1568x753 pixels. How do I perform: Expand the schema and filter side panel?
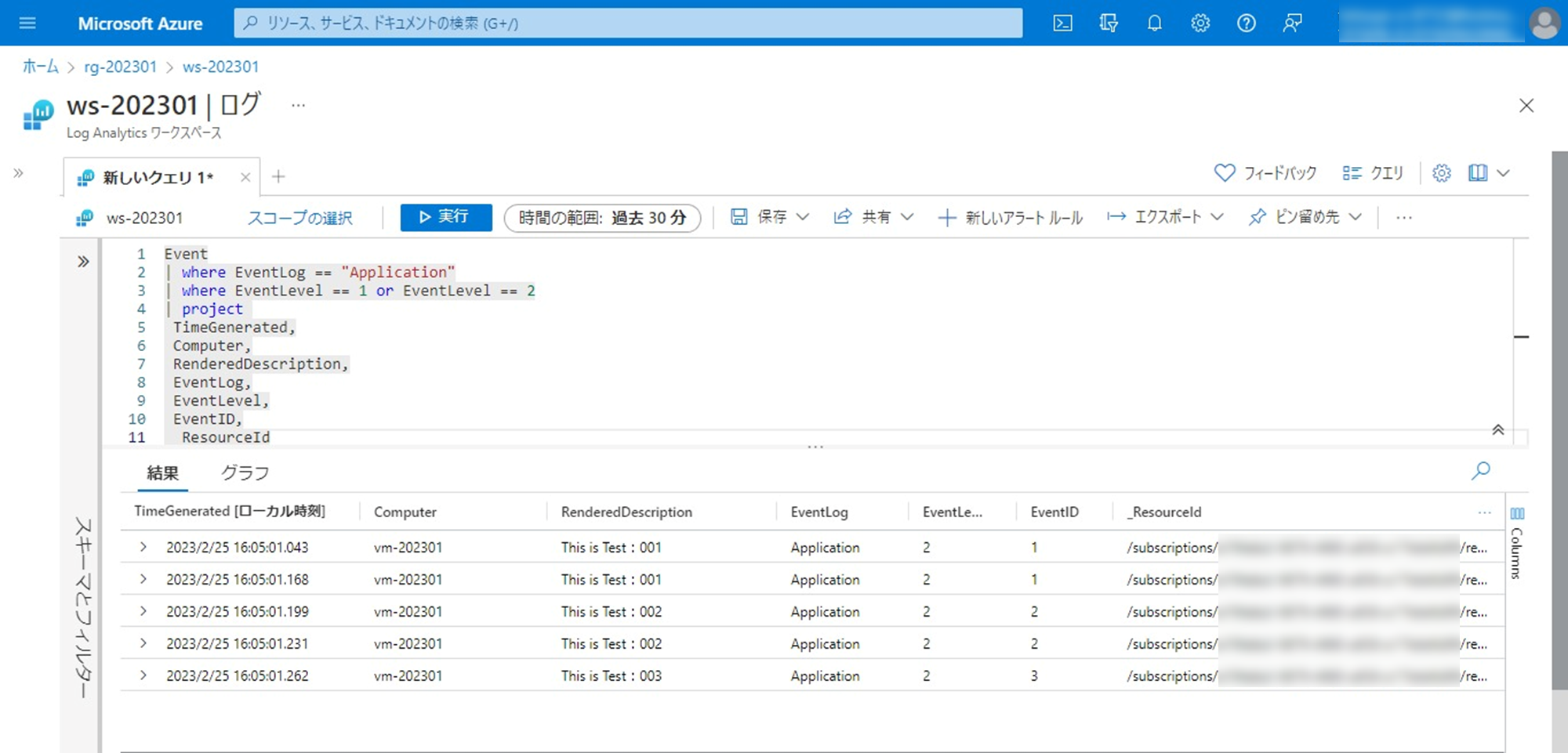coord(83,262)
